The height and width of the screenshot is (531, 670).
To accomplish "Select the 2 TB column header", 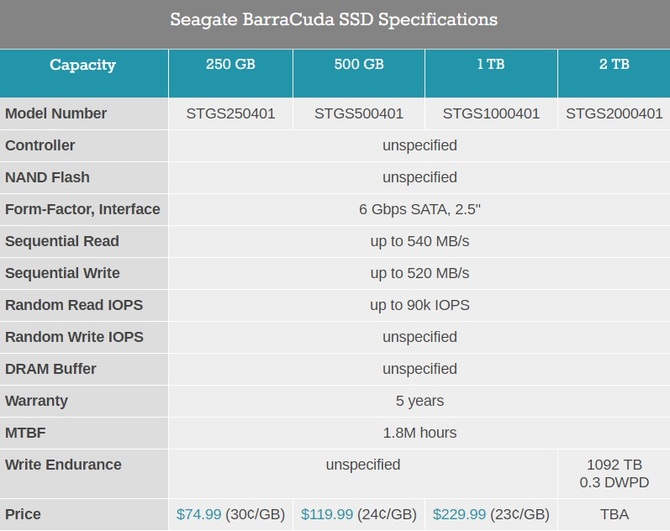I will click(x=614, y=65).
